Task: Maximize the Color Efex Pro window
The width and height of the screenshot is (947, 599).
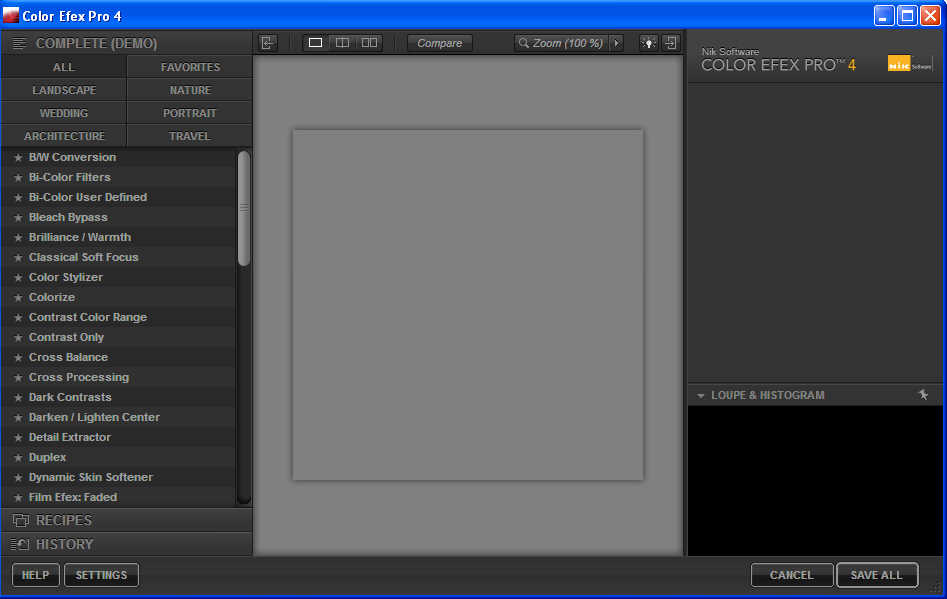Action: point(907,15)
